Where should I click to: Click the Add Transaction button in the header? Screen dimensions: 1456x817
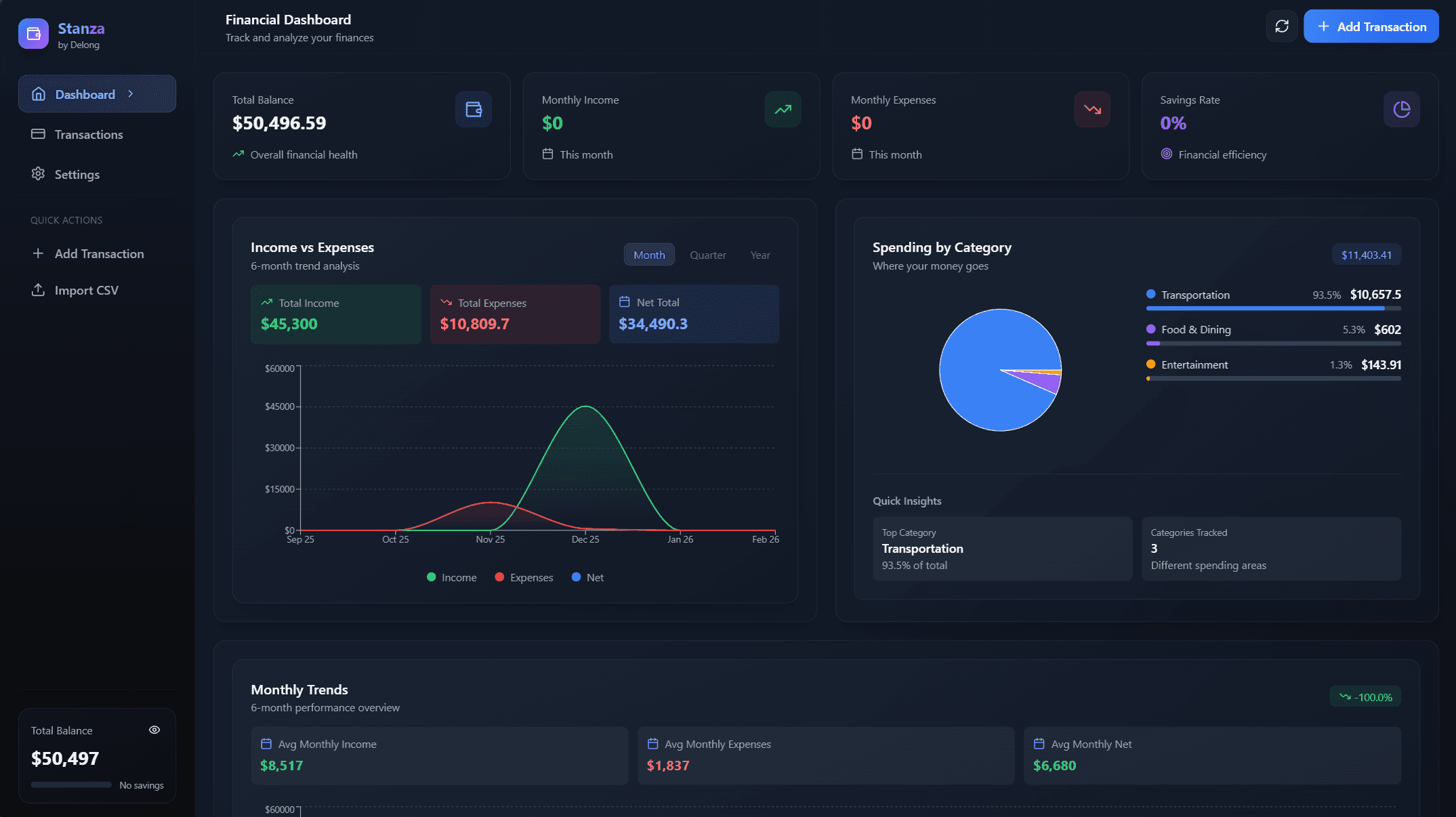point(1371,26)
